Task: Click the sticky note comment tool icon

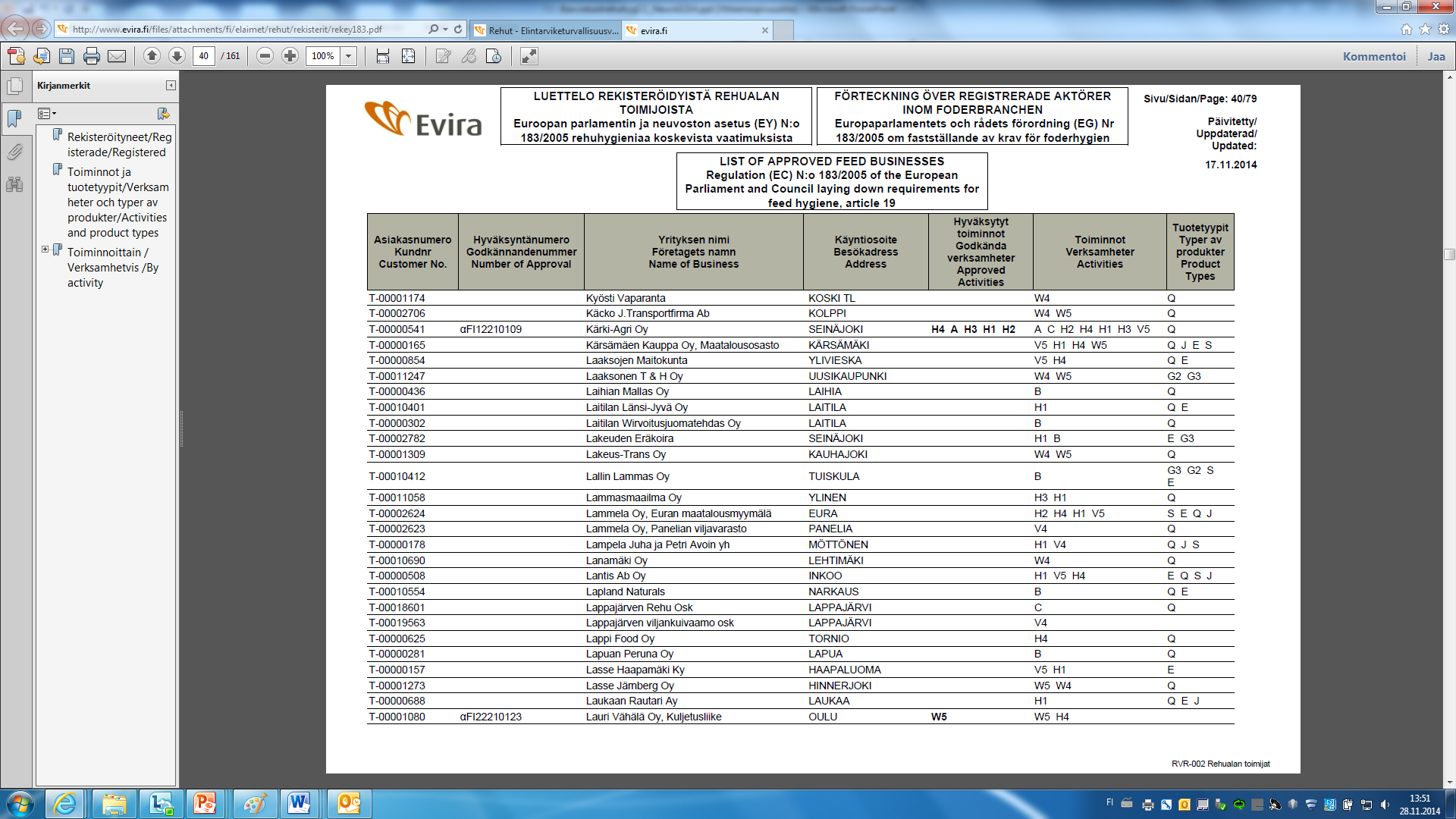Action: [x=444, y=56]
